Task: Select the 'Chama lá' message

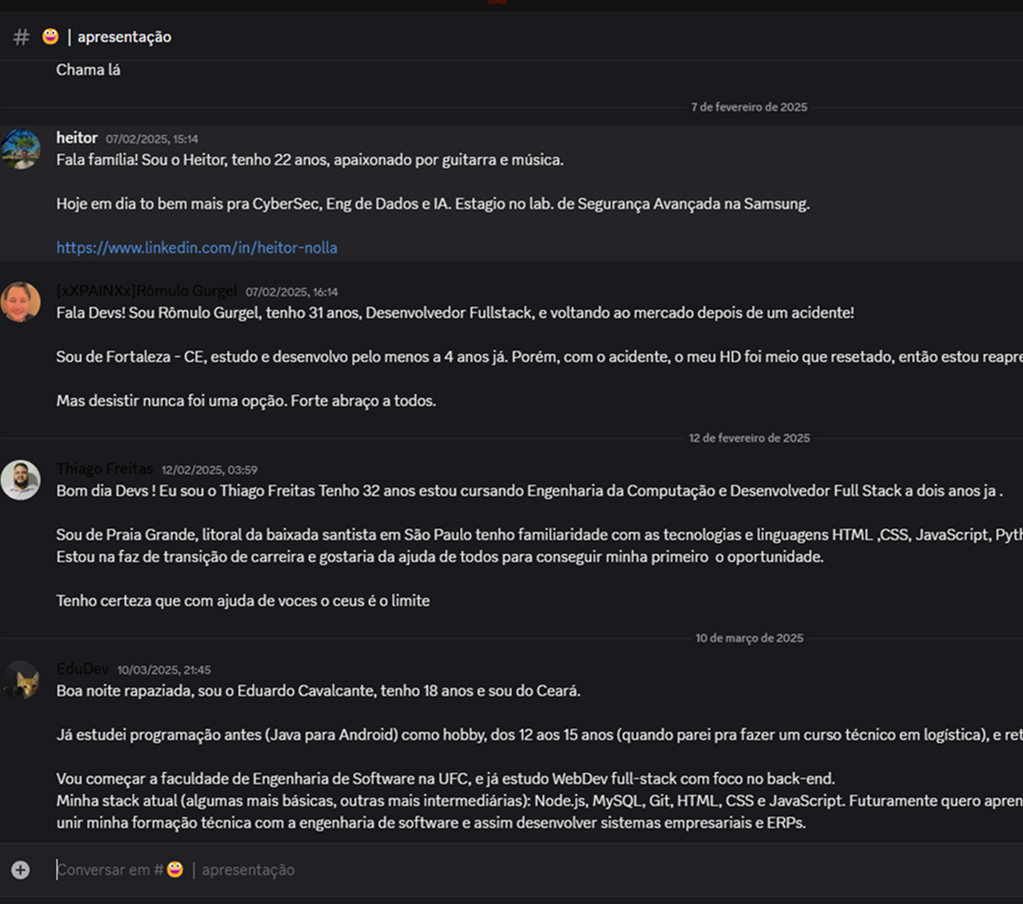Action: [88, 70]
